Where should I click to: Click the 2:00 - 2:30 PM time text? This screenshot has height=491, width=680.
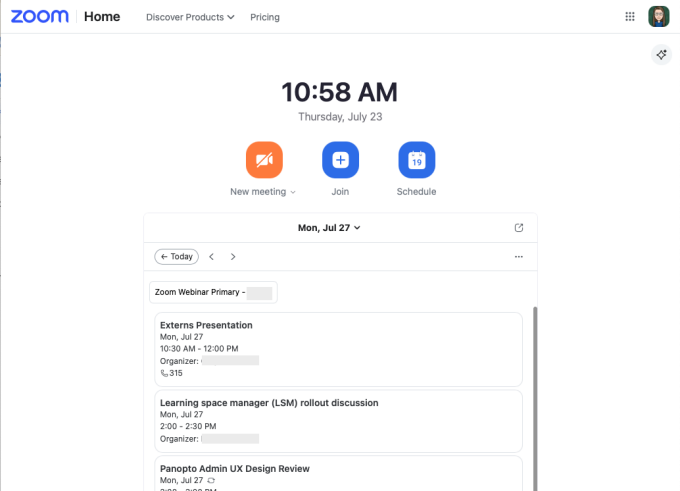point(188,426)
